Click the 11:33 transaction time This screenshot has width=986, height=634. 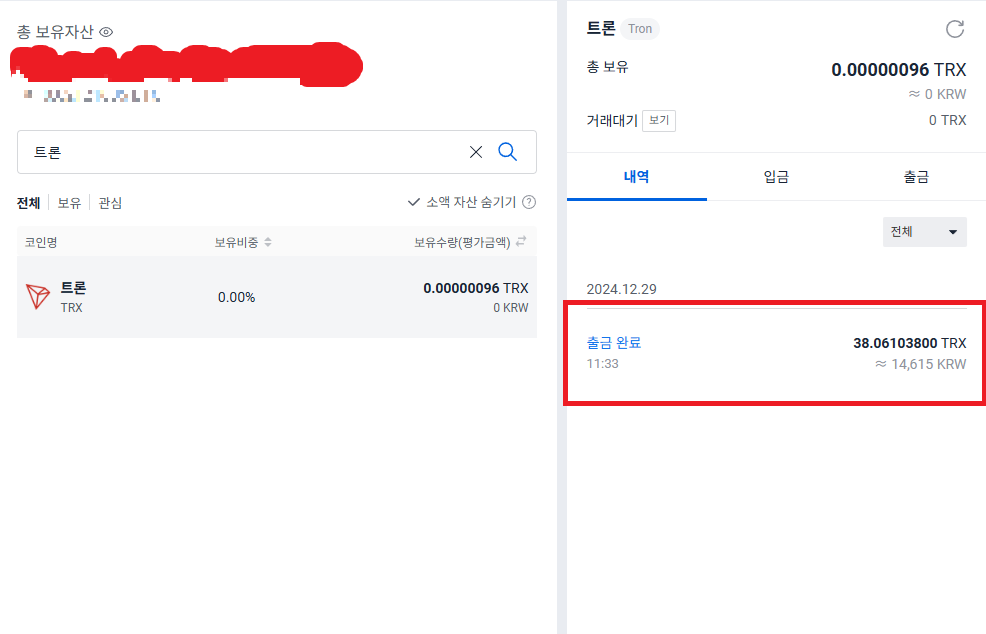pos(602,364)
